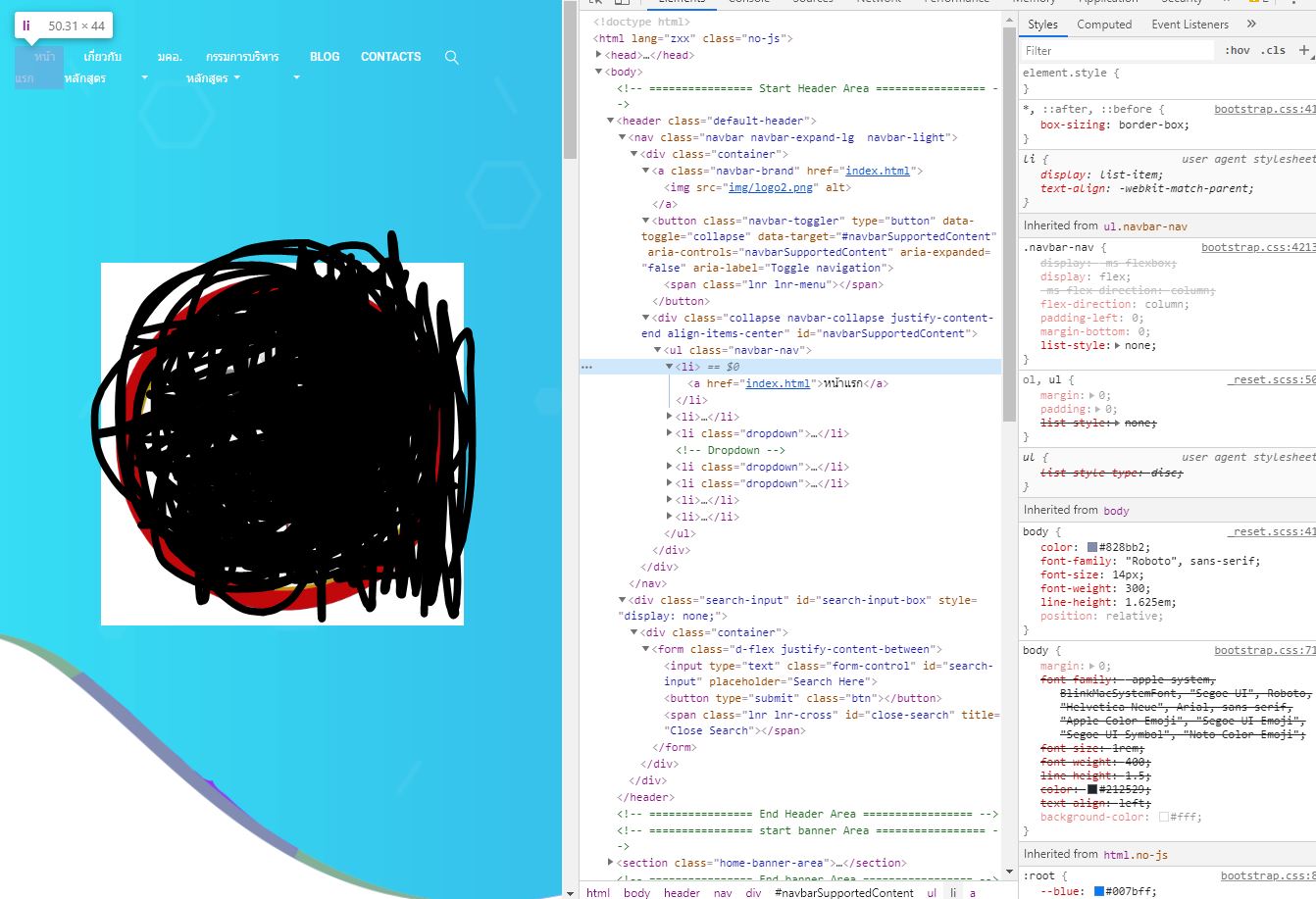This screenshot has height=899, width=1316.
Task: Select #navbarSupportedContent in the breadcrumb bar
Action: coord(843,892)
